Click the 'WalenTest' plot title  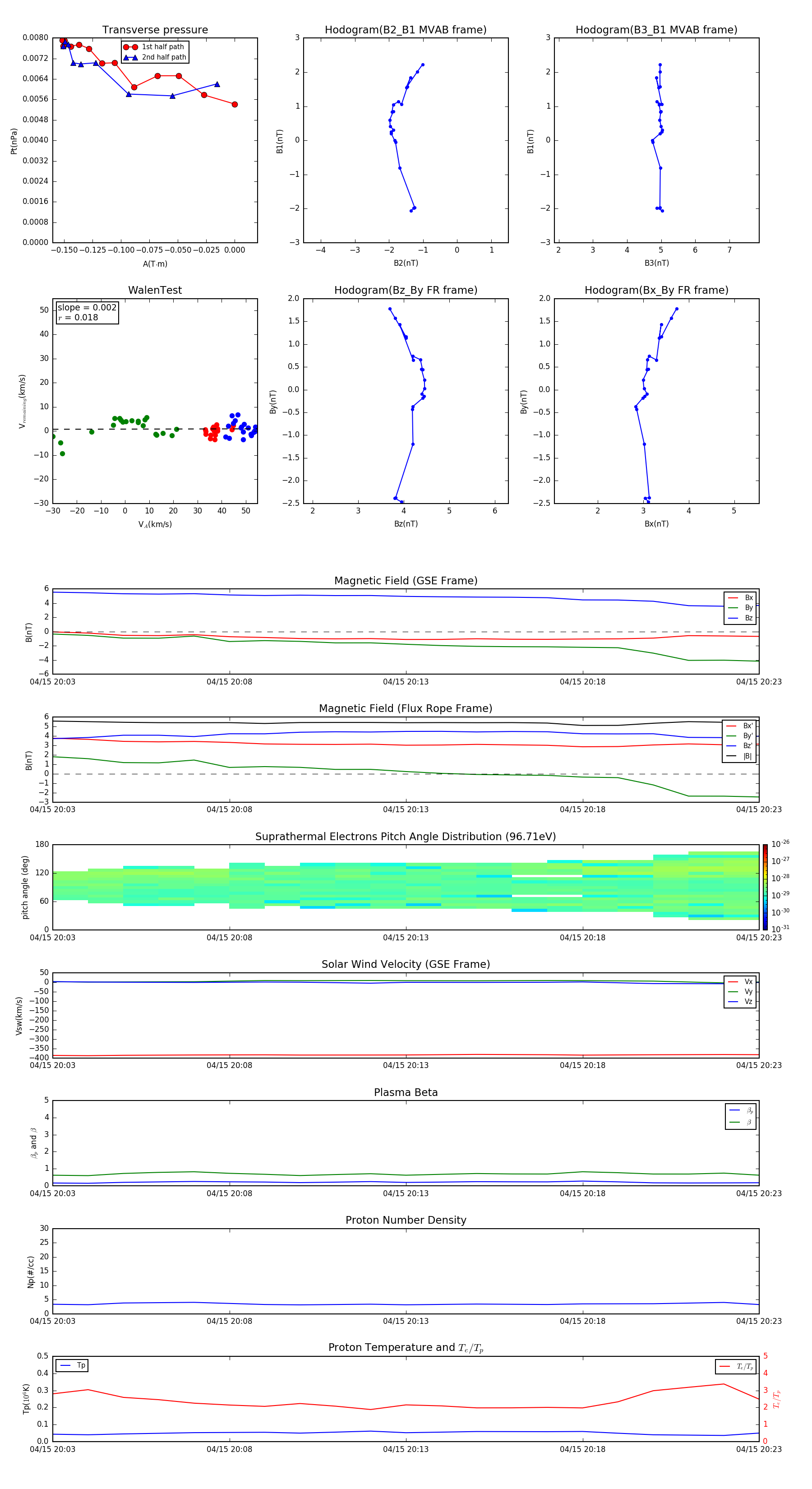point(155,290)
